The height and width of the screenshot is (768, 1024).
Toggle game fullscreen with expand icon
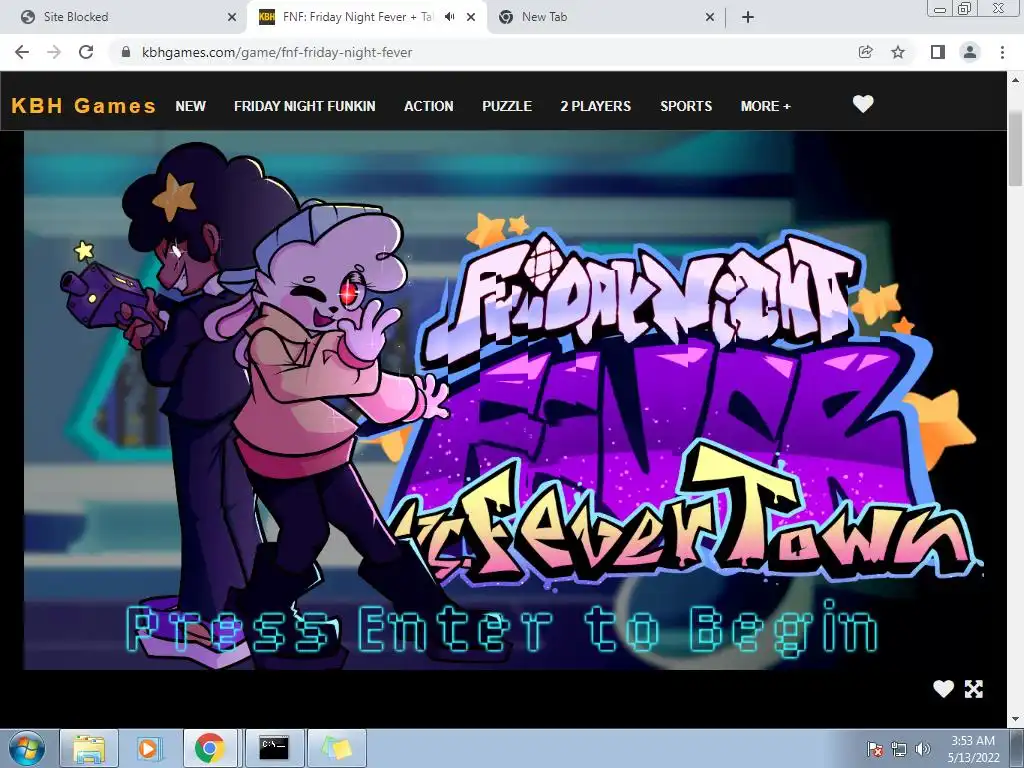974,689
